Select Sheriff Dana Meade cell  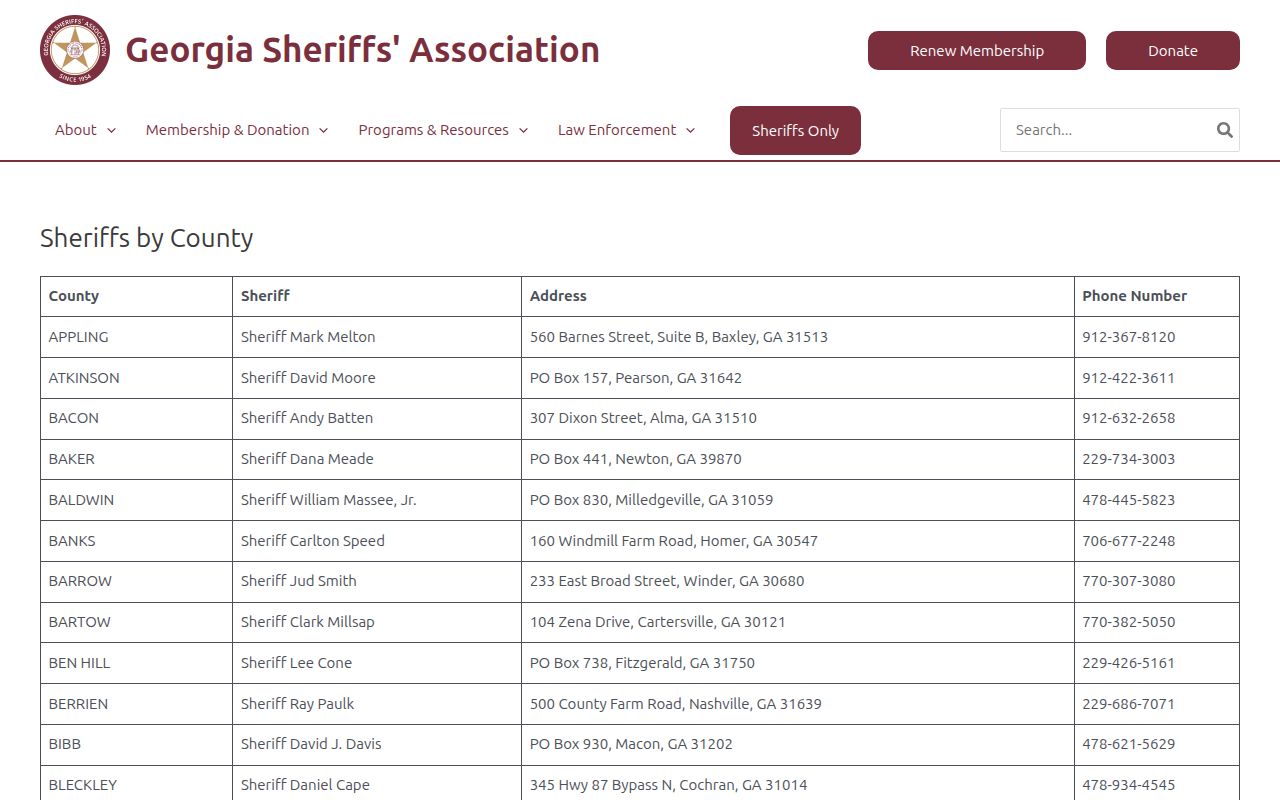click(x=377, y=459)
